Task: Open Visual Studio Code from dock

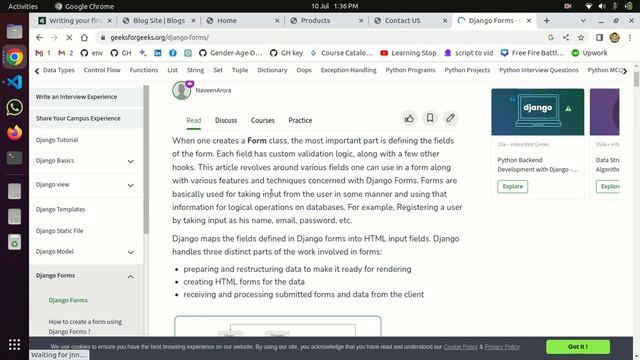Action: click(x=14, y=82)
